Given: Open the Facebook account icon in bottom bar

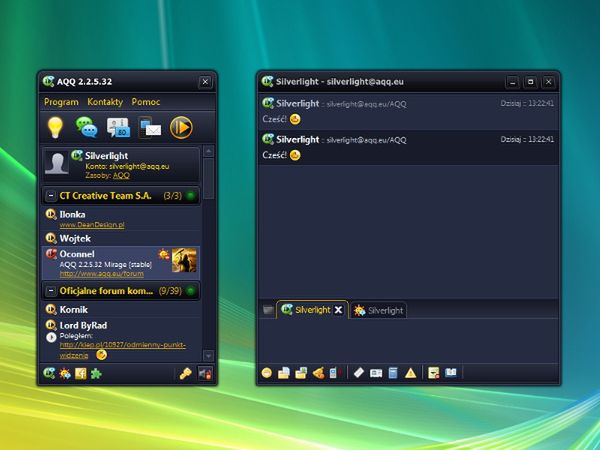Looking at the screenshot, I should tap(80, 373).
